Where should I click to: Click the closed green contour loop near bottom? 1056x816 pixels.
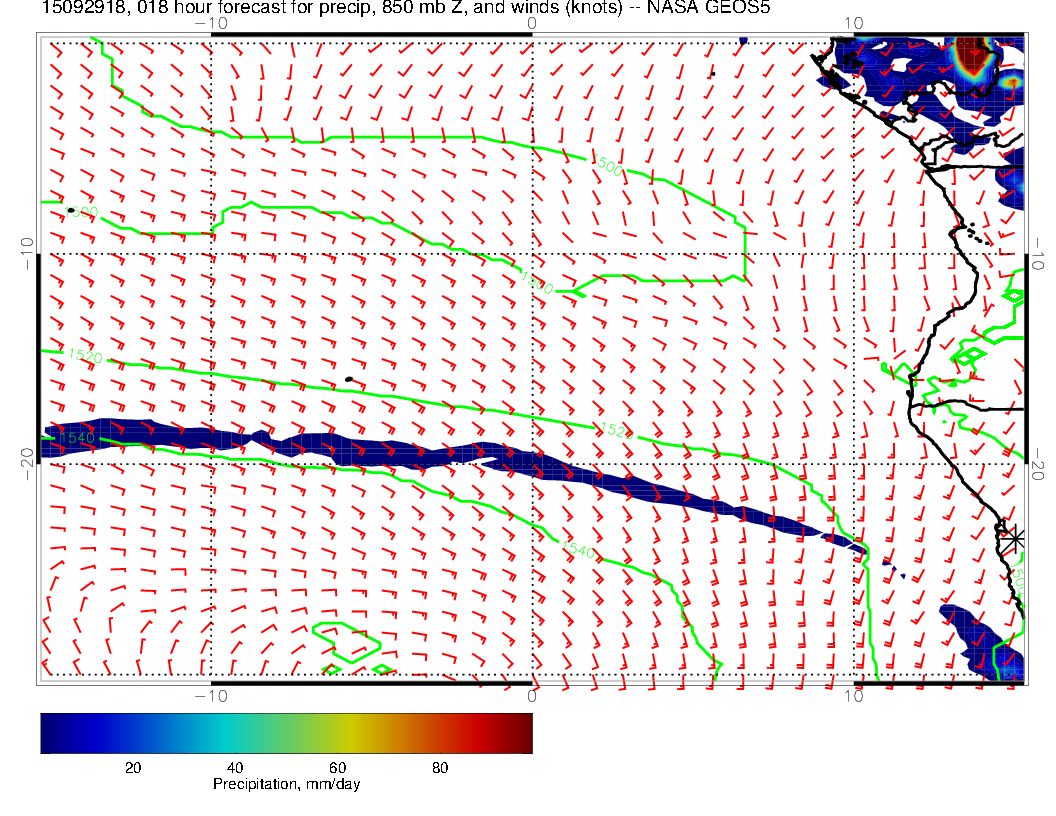click(x=343, y=644)
